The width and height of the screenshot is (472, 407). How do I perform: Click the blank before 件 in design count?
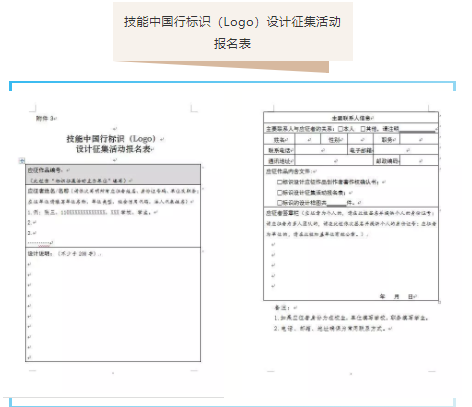[337, 203]
